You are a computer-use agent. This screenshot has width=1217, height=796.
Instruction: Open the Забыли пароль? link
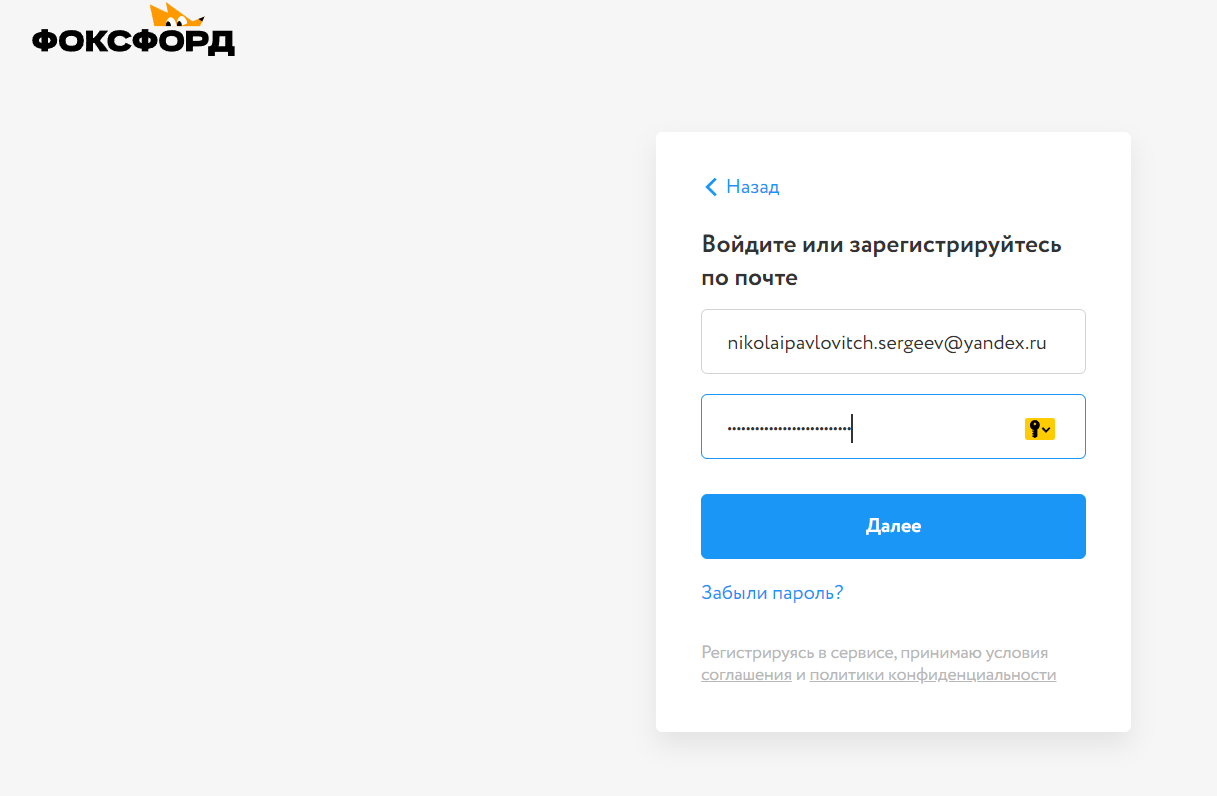click(x=772, y=593)
